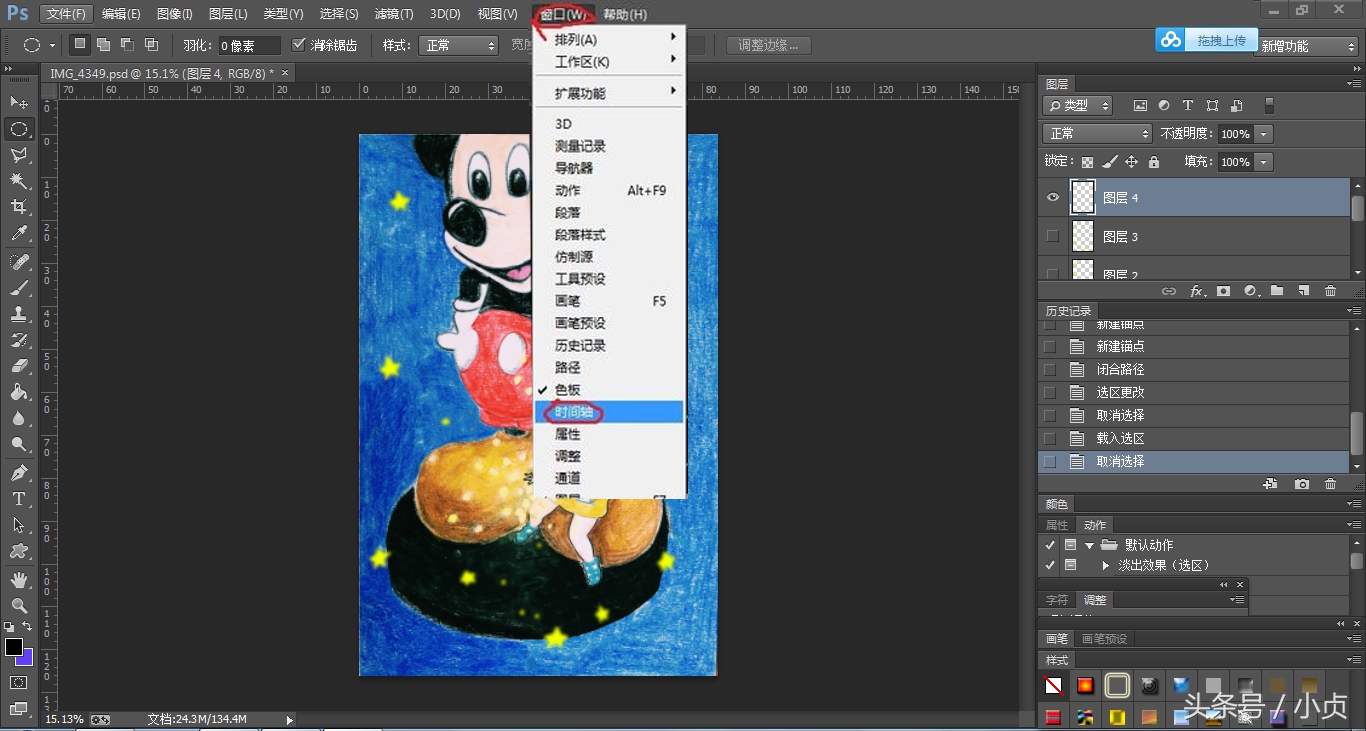Image resolution: width=1366 pixels, height=731 pixels.
Task: Open the 样式 正常 dropdown
Action: pyautogui.click(x=458, y=44)
